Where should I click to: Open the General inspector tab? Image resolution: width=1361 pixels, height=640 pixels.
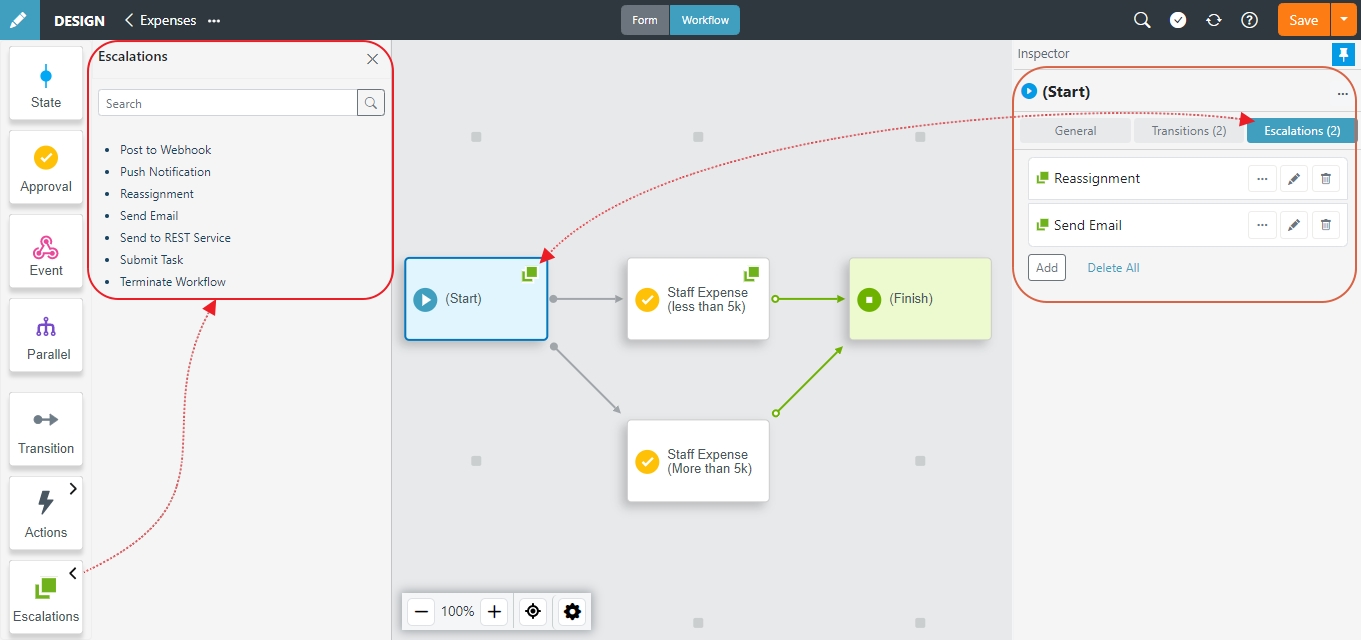pyautogui.click(x=1076, y=131)
